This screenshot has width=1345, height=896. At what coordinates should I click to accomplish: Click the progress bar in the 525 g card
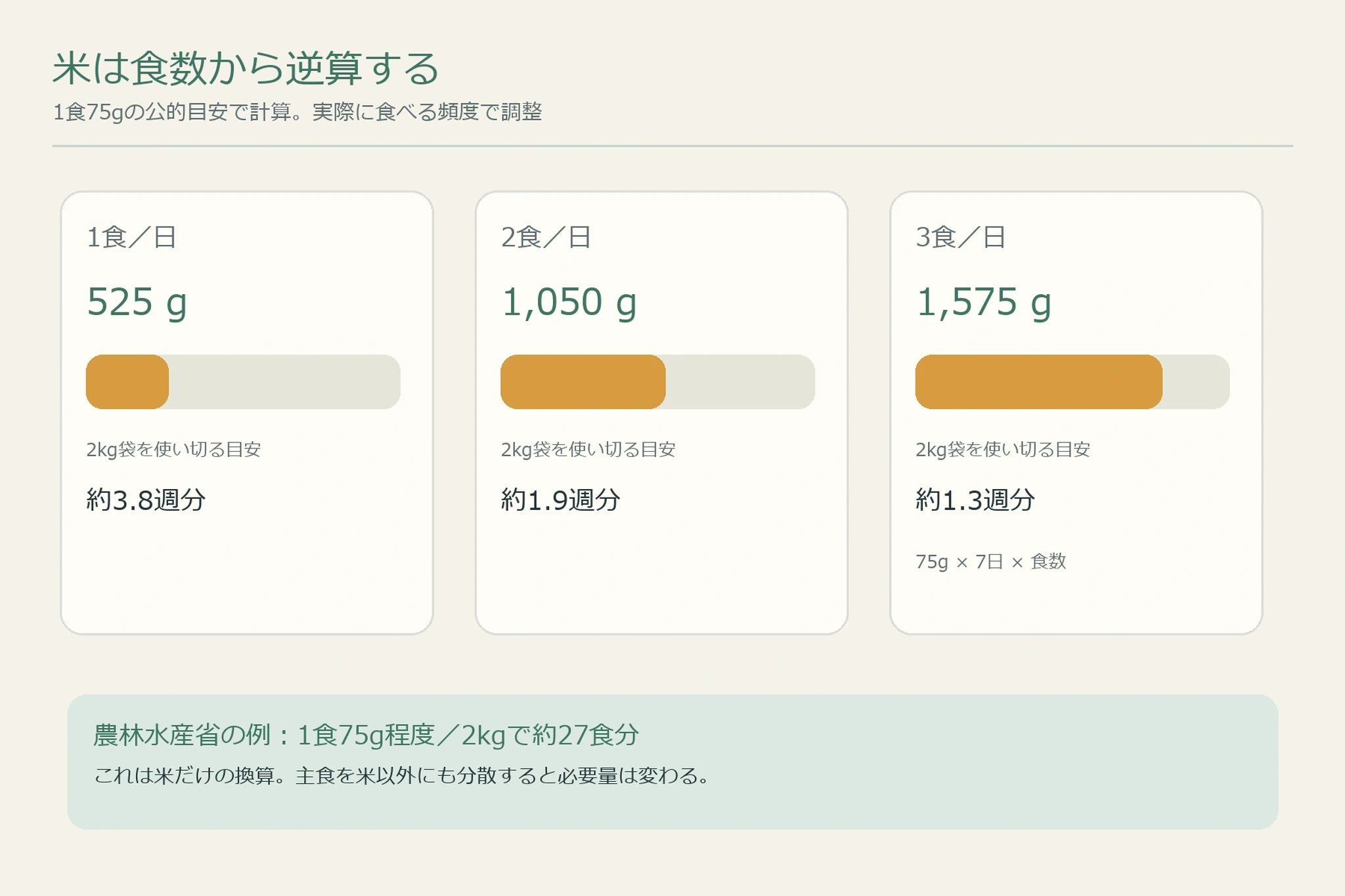coord(243,382)
